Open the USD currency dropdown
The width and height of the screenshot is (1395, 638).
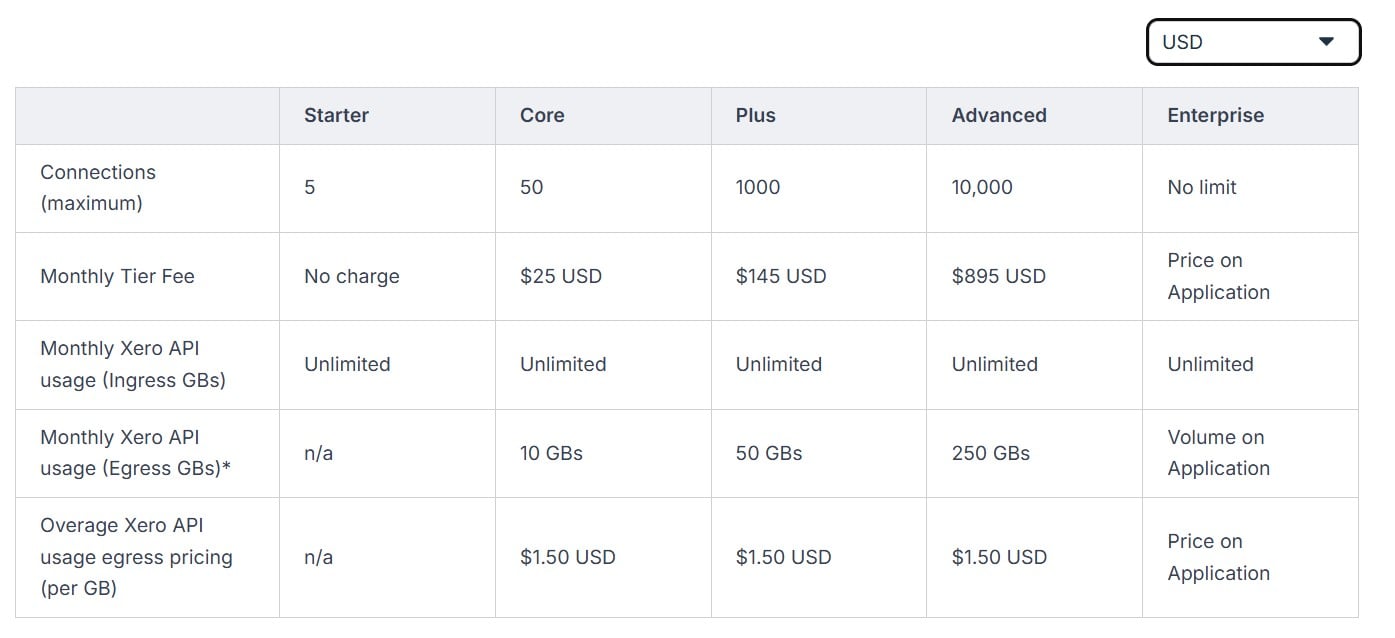pos(1252,42)
